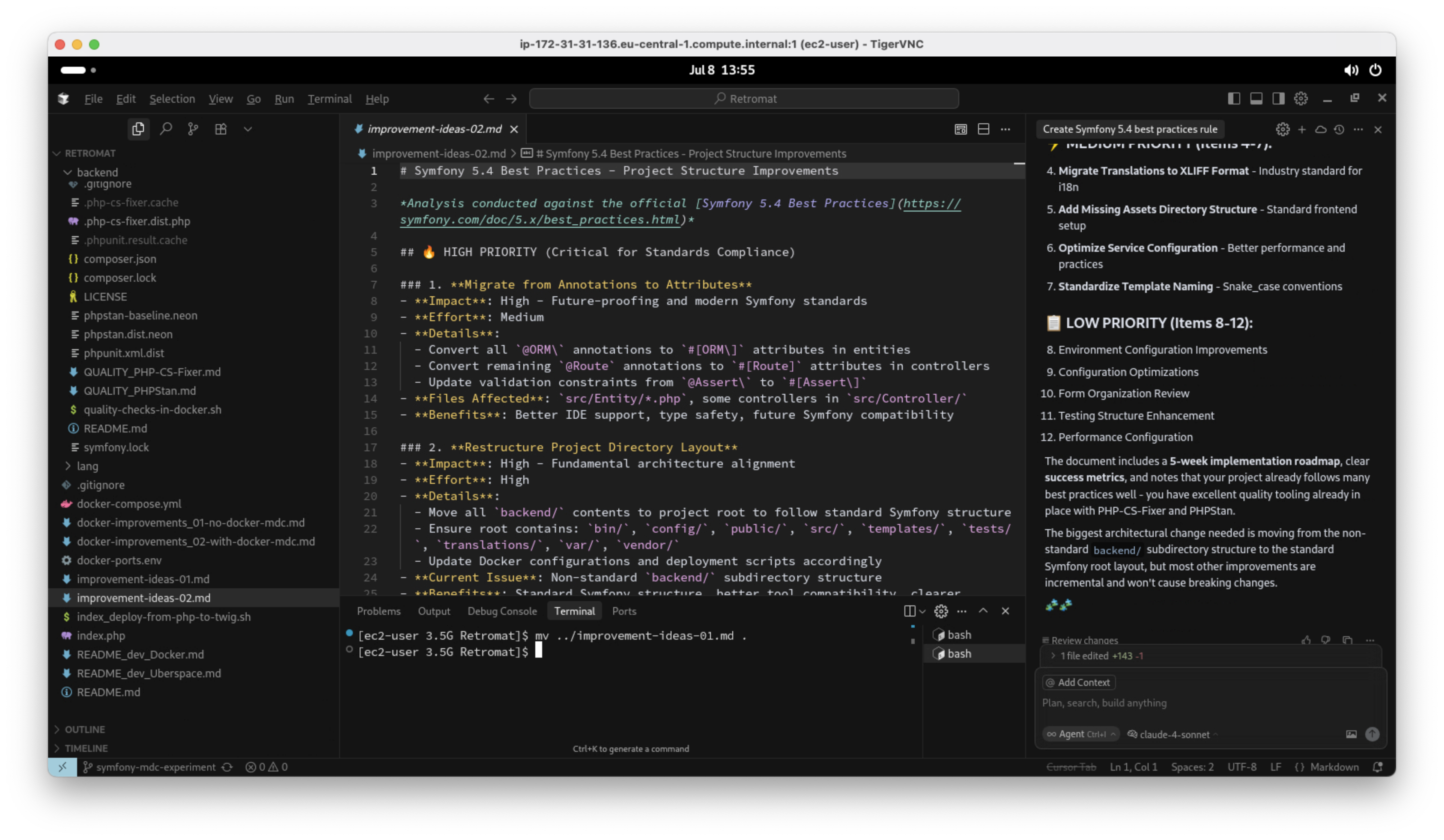Expand the lang folder

[87, 466]
